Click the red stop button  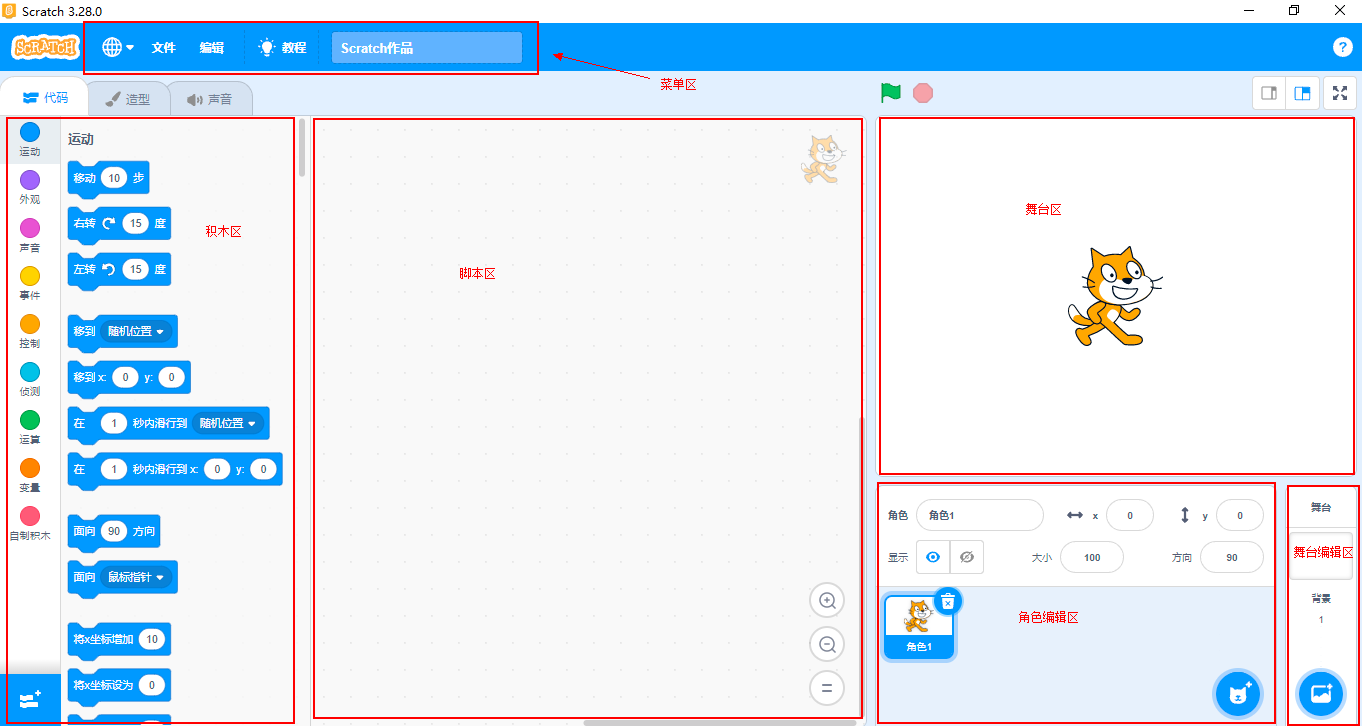(923, 93)
